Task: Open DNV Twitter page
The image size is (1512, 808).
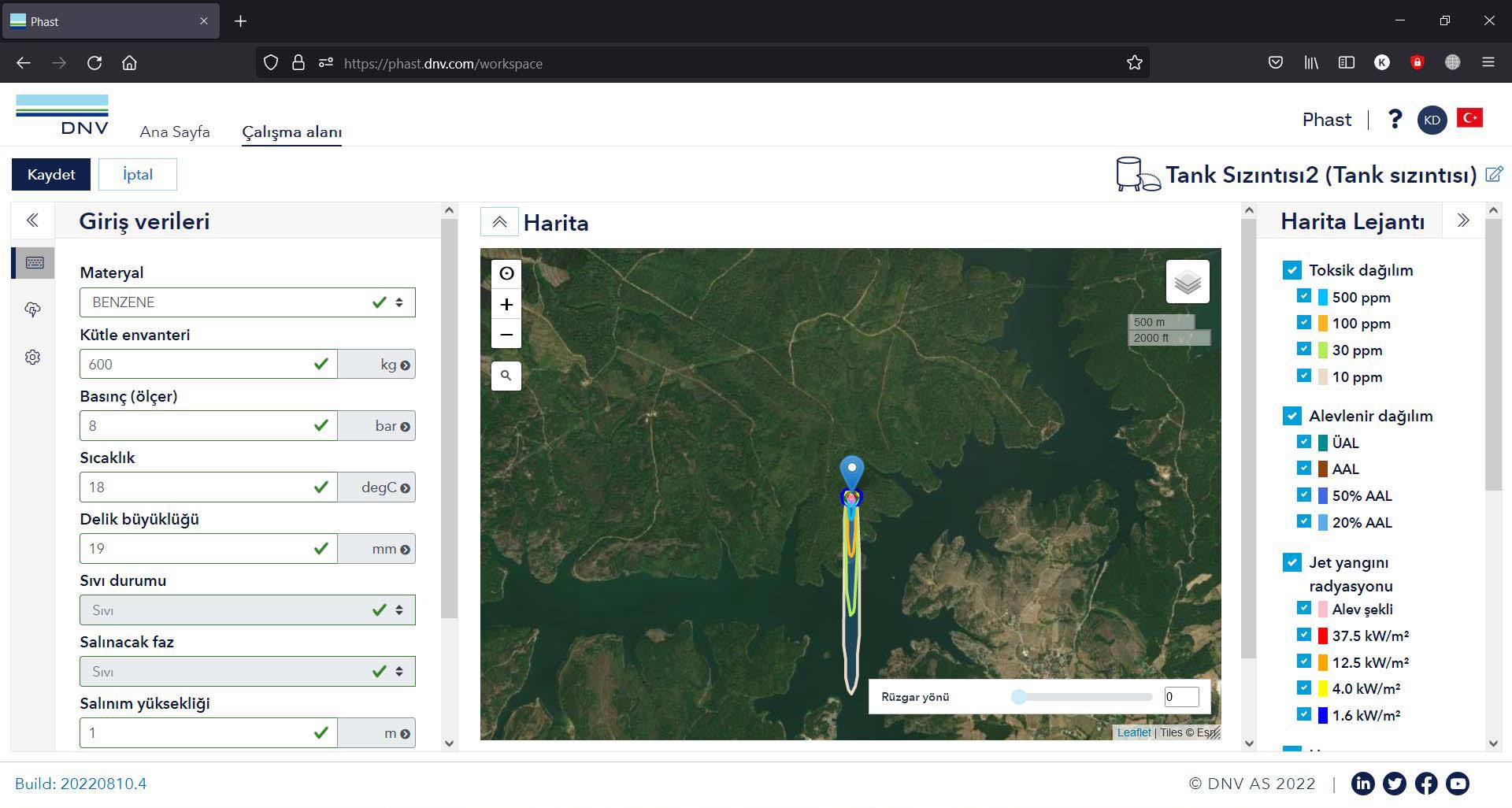Action: click(x=1395, y=783)
